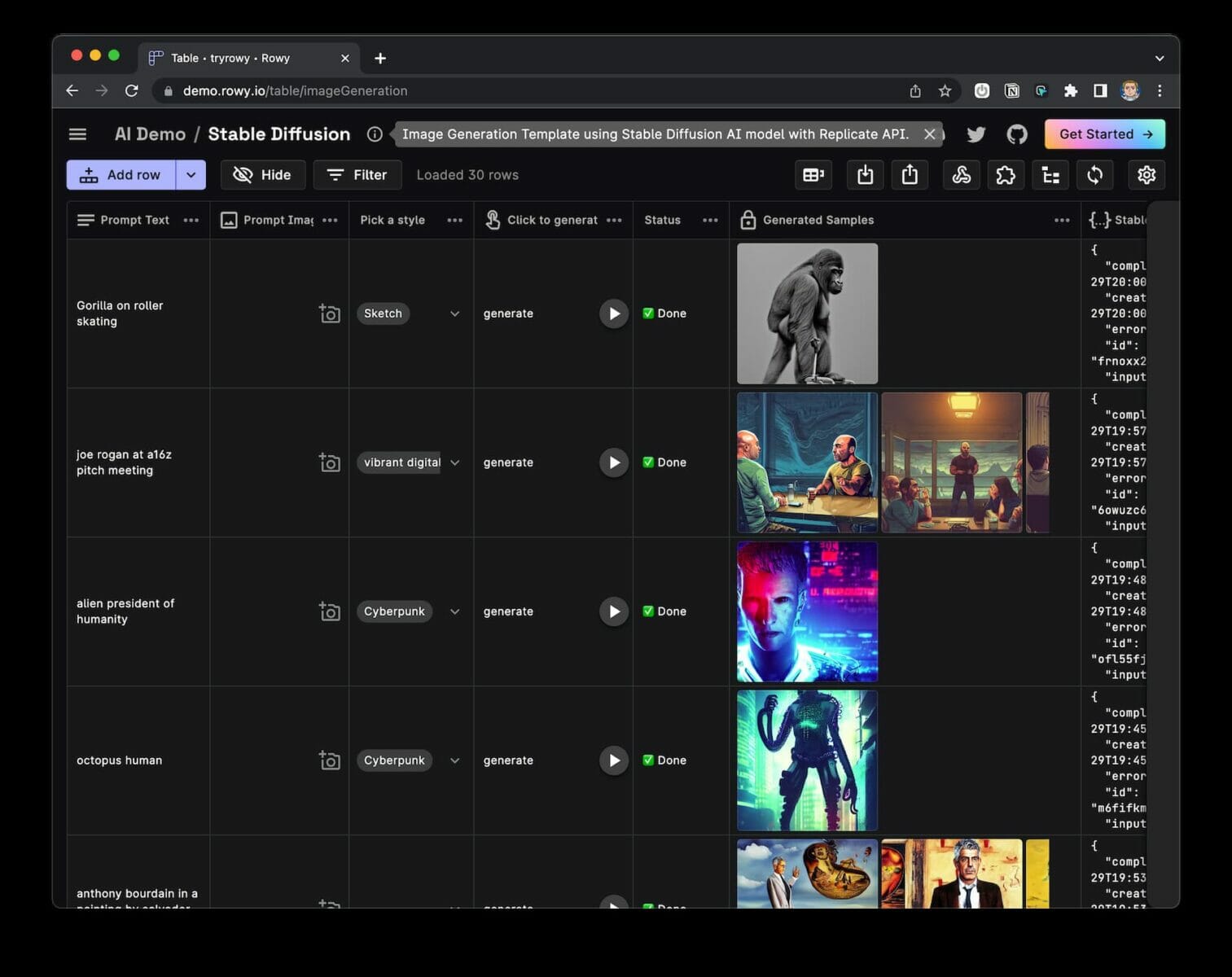Open first joe rogan generated image
Screen dimensions: 1232x977
point(807,462)
